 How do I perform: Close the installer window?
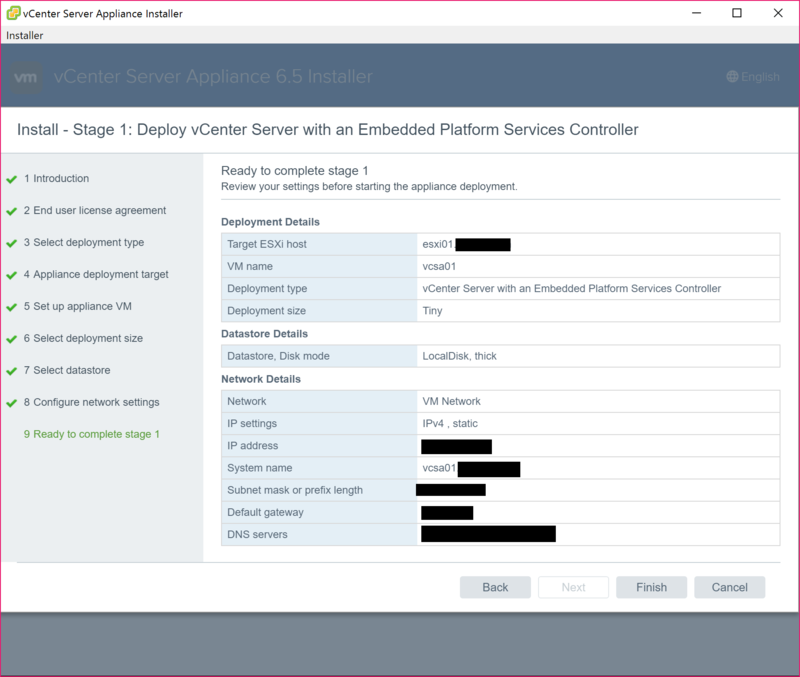778,13
